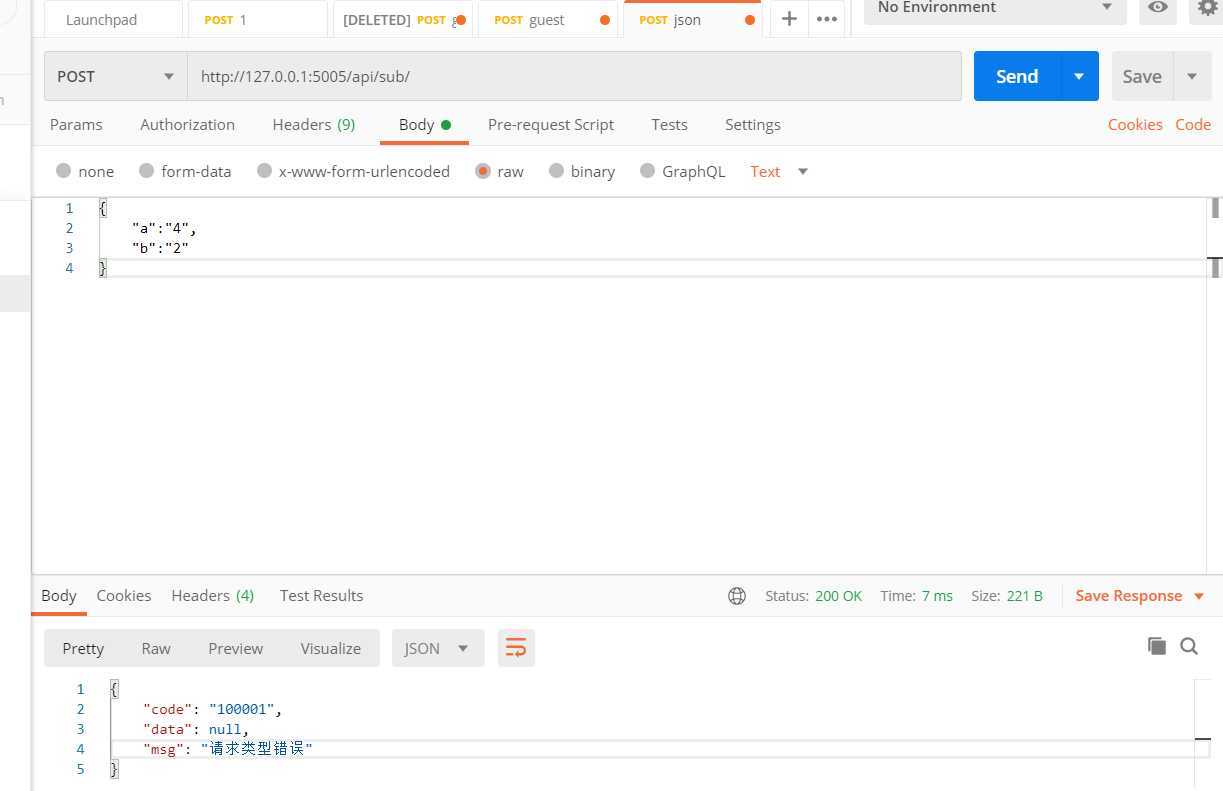Click the network globe icon near Status

(737, 596)
